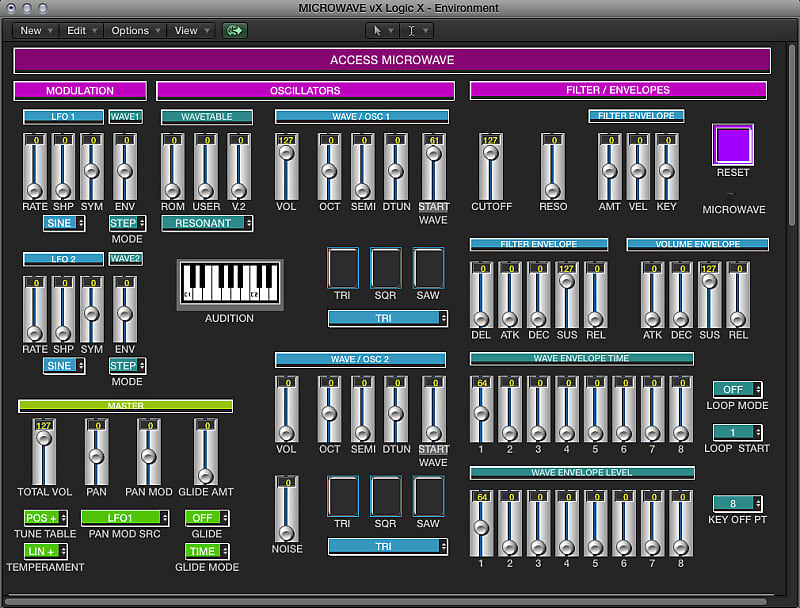
Task: Toggle the STEP mode switch under LFO 2
Action: tap(126, 366)
